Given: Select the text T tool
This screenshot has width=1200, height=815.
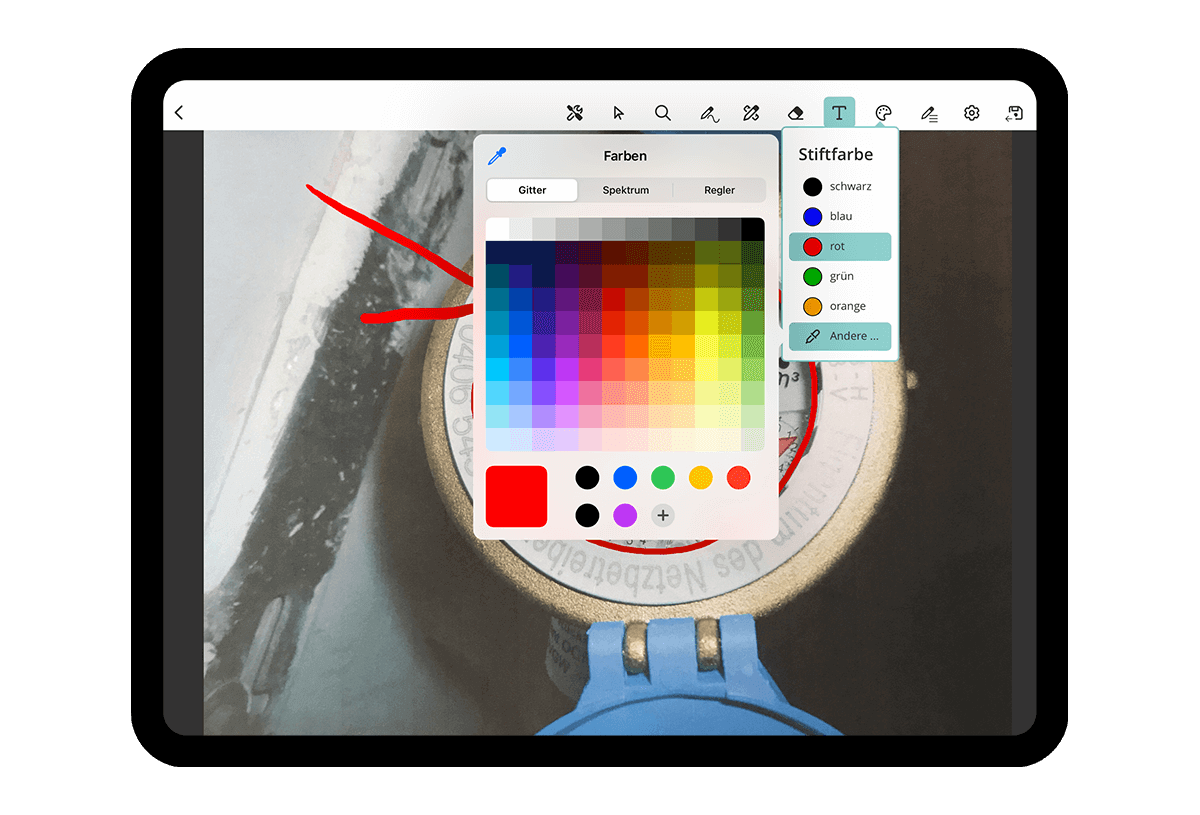Looking at the screenshot, I should tap(839, 113).
